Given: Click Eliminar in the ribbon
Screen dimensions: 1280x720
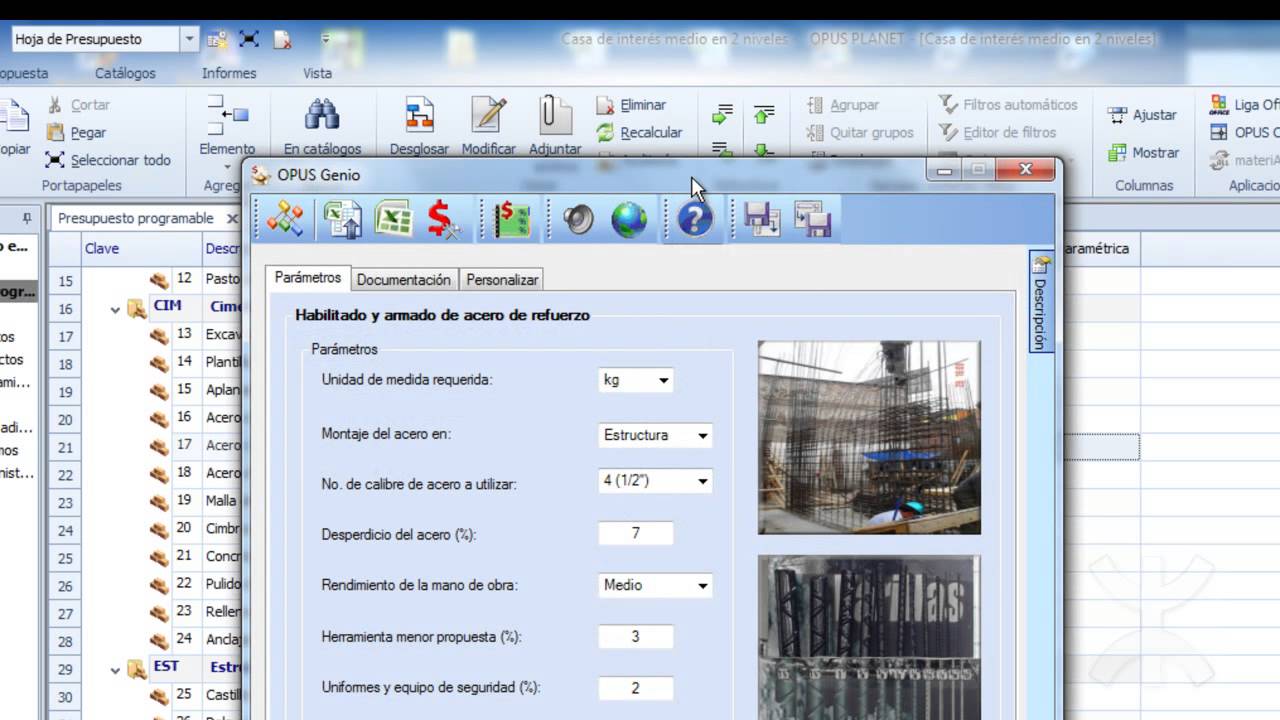Looking at the screenshot, I should click(631, 104).
